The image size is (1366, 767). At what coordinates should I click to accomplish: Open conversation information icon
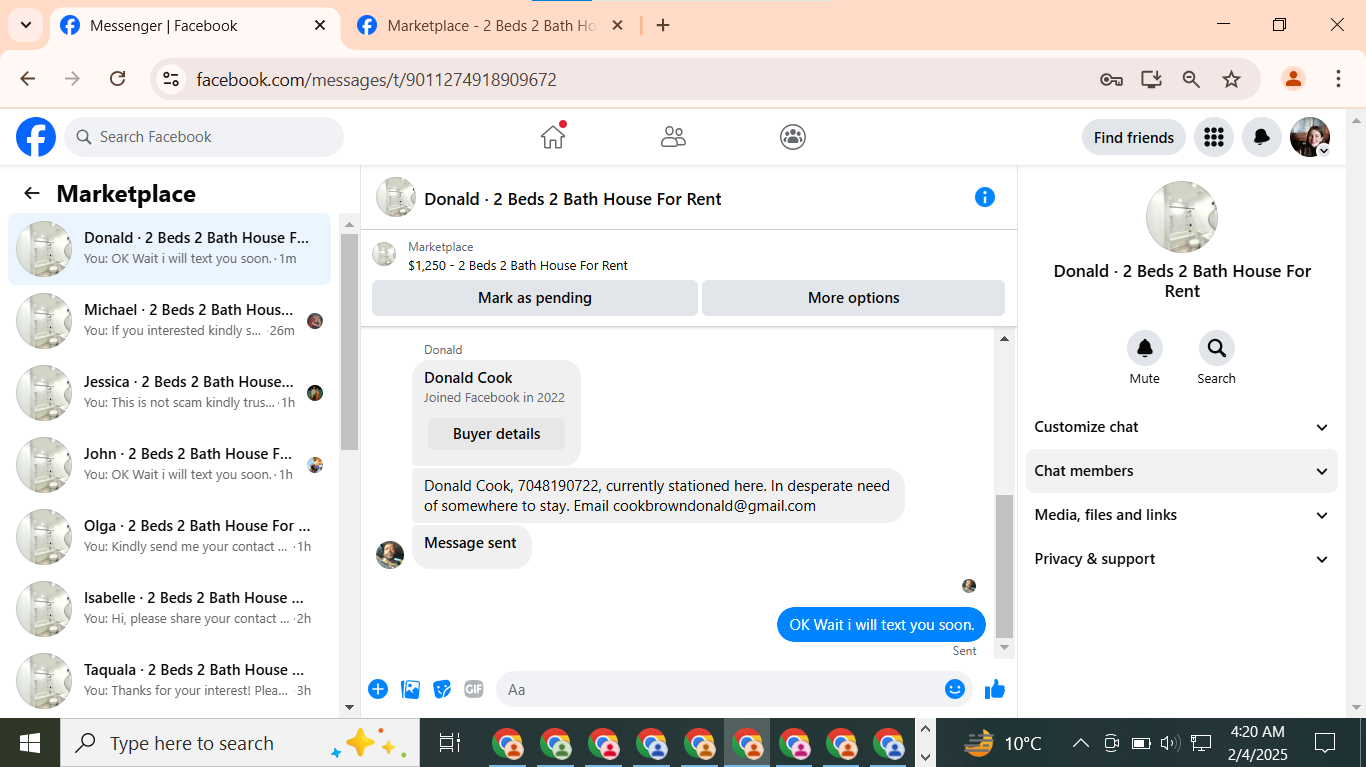(x=985, y=197)
